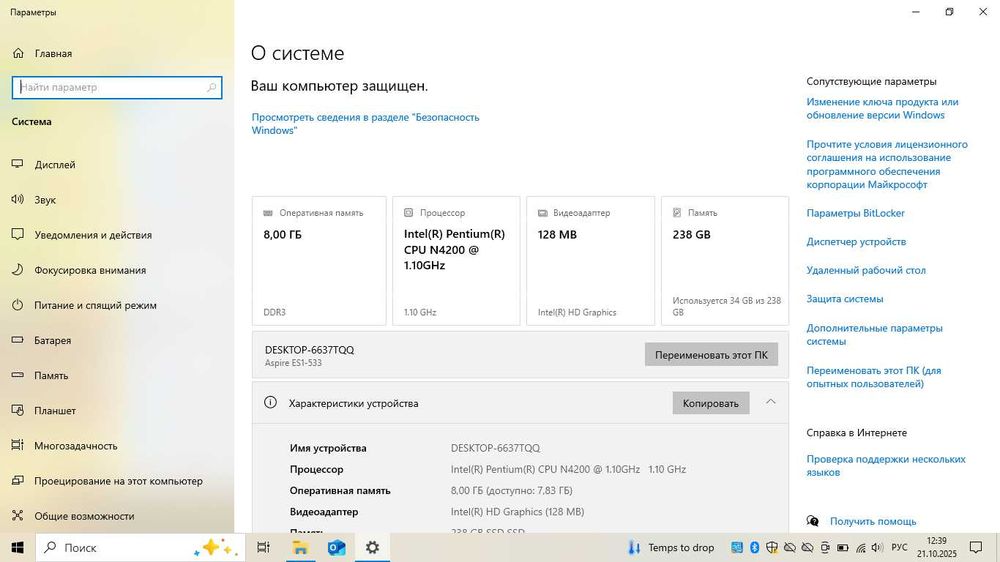Open Переименовать этот ПК (для опытных пользователей) link

tap(873, 377)
